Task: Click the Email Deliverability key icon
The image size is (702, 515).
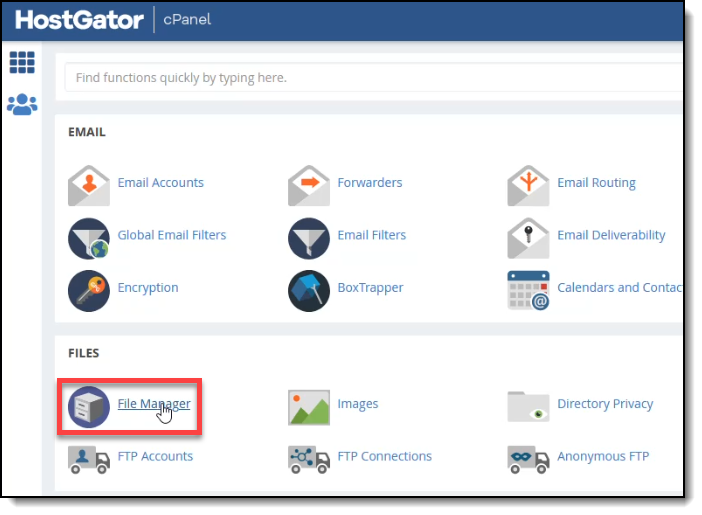Action: click(x=528, y=237)
